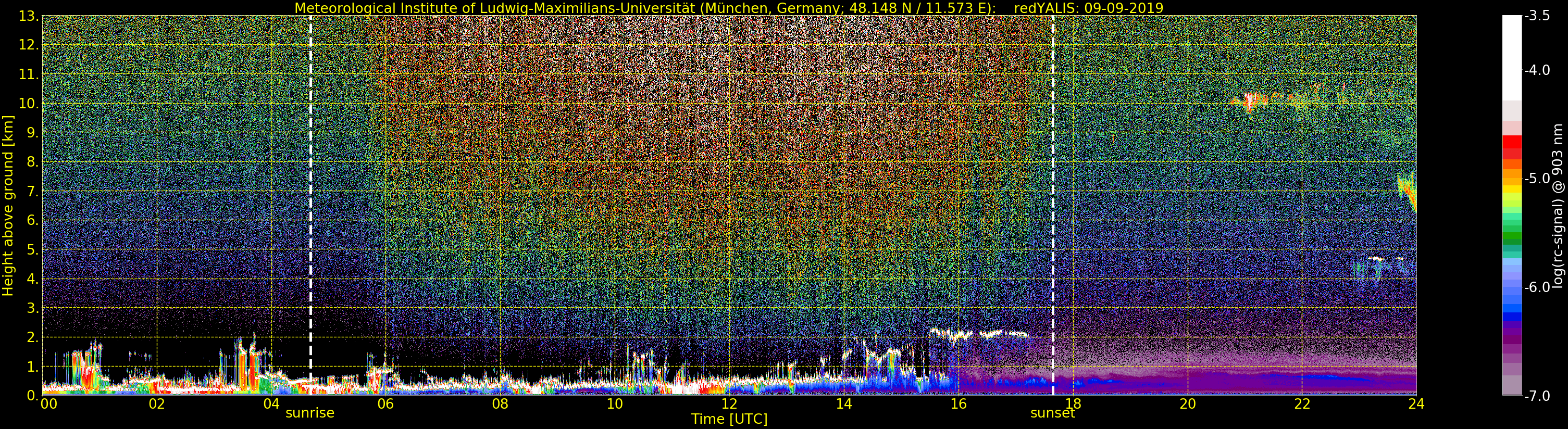Click the 12 hour tick label
The width and height of the screenshot is (1568, 429).
coord(729,403)
